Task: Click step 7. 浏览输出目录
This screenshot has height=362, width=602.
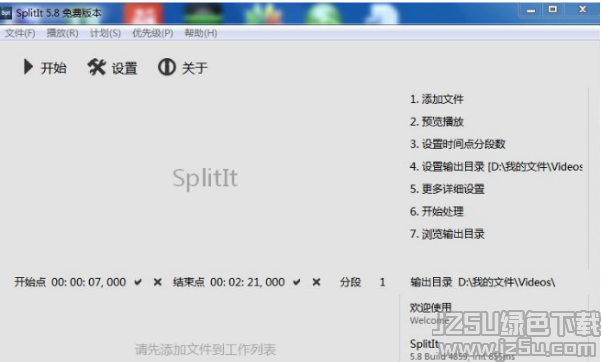Action: (447, 234)
